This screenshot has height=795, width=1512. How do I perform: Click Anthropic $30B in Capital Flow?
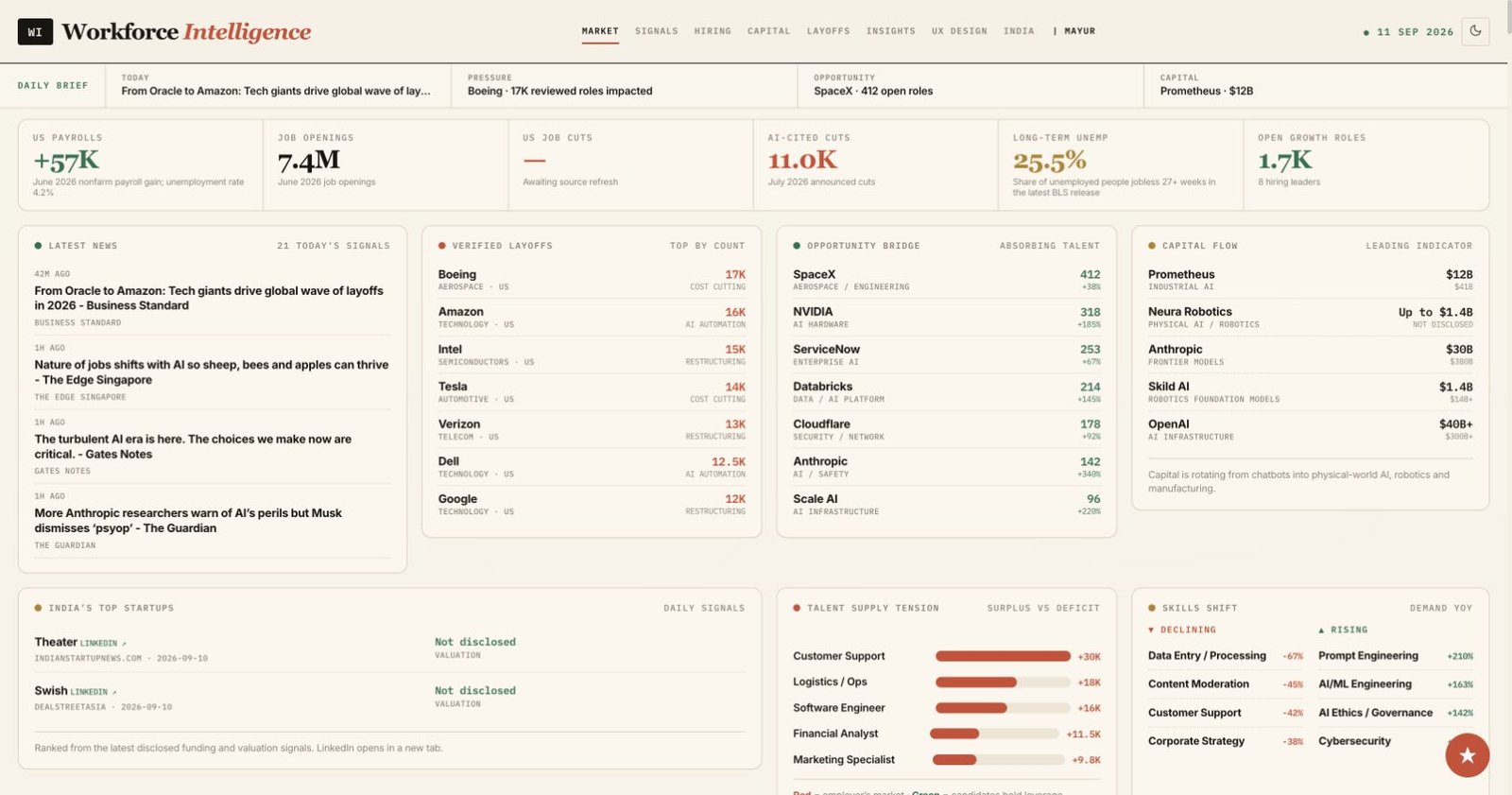(x=1311, y=355)
